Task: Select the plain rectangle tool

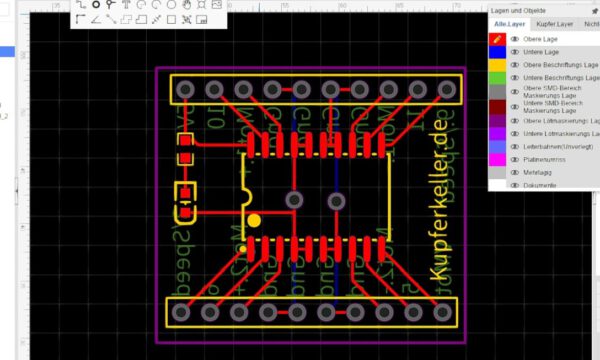Action: (x=171, y=19)
